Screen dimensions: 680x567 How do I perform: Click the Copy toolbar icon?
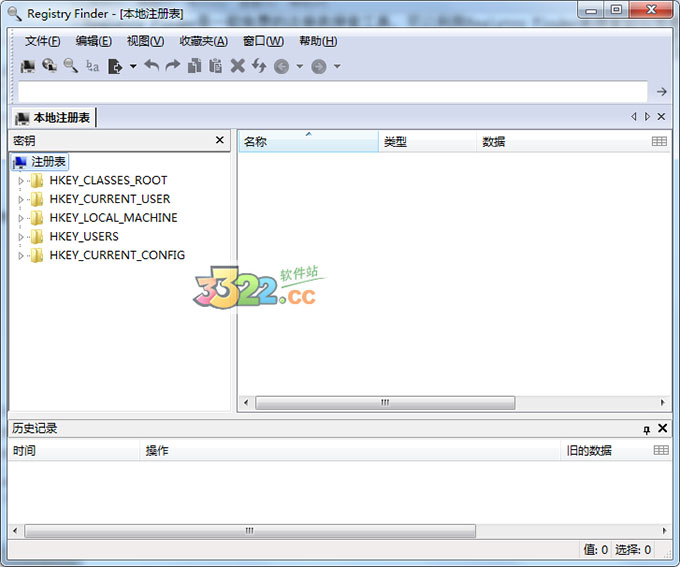click(x=194, y=66)
